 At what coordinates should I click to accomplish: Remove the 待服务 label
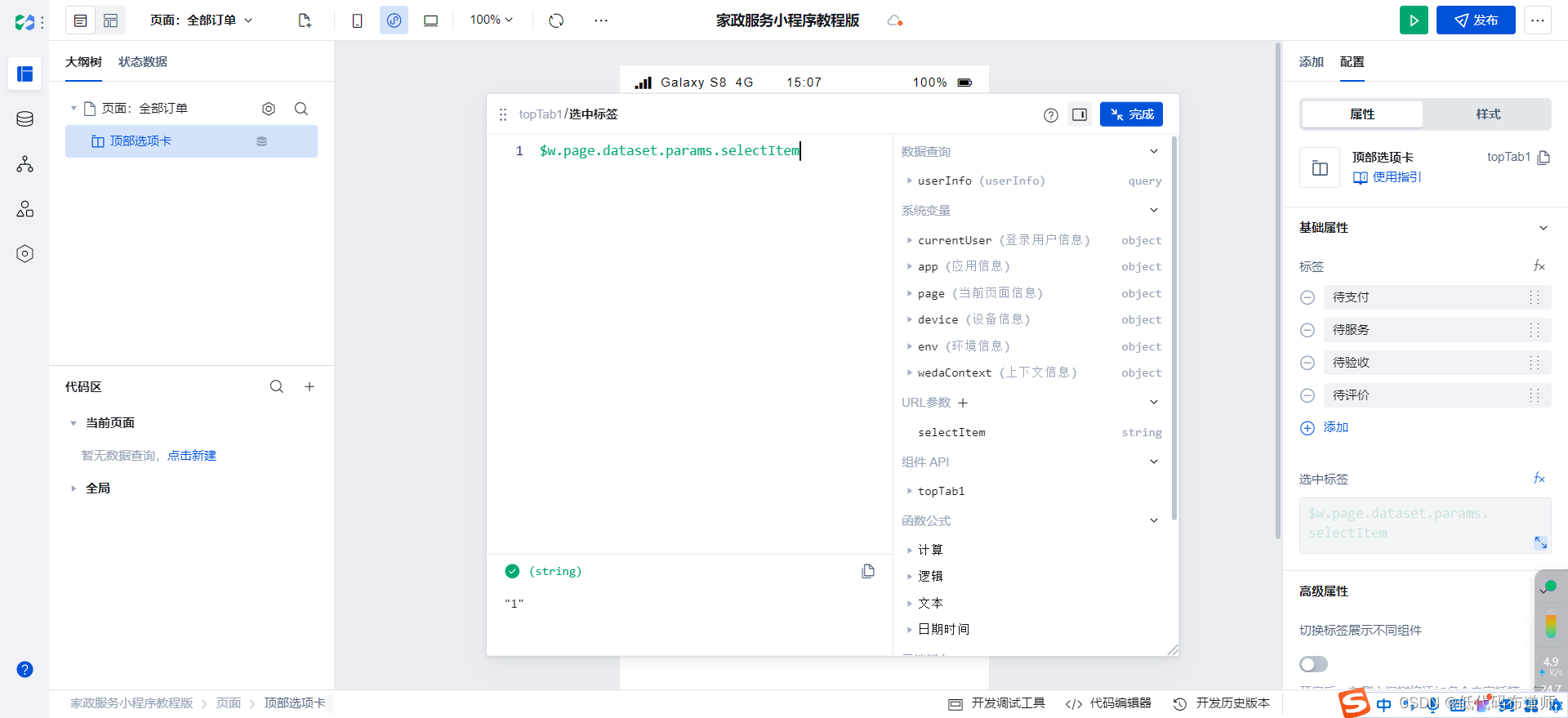[1307, 330]
